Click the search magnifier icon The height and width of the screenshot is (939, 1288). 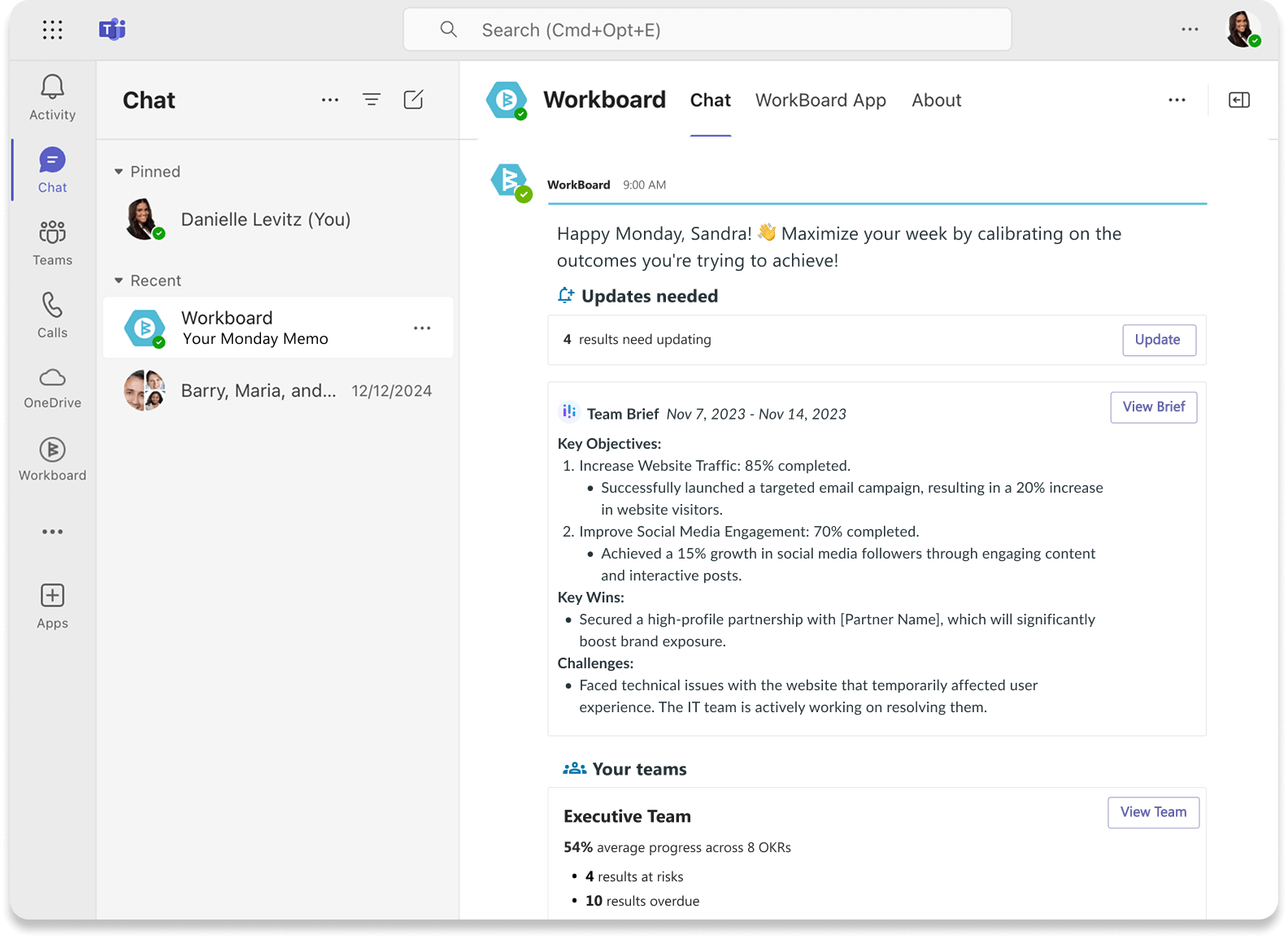(x=448, y=29)
